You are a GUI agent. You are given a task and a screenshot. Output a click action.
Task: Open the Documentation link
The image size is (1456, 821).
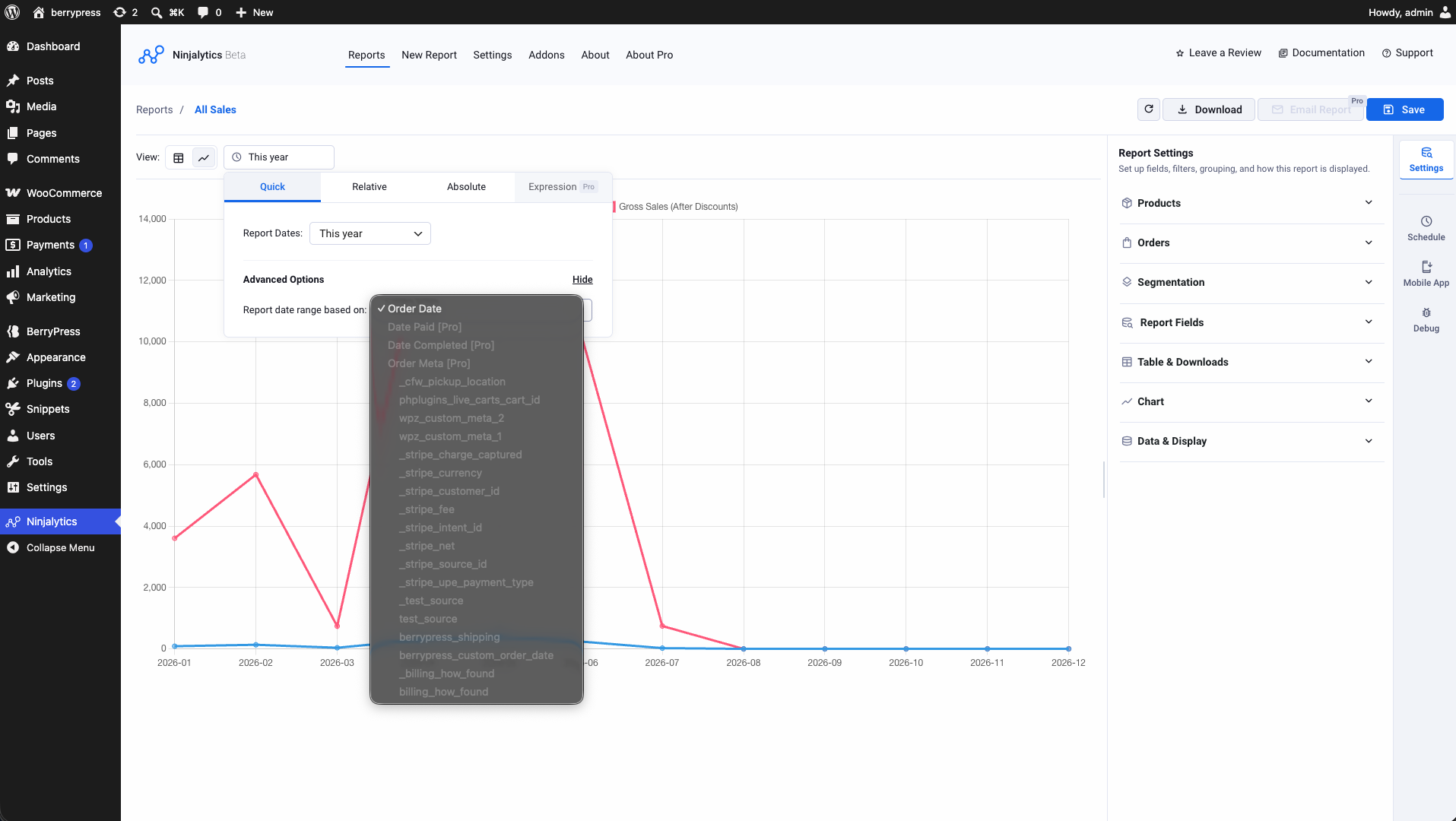pyautogui.click(x=1321, y=52)
